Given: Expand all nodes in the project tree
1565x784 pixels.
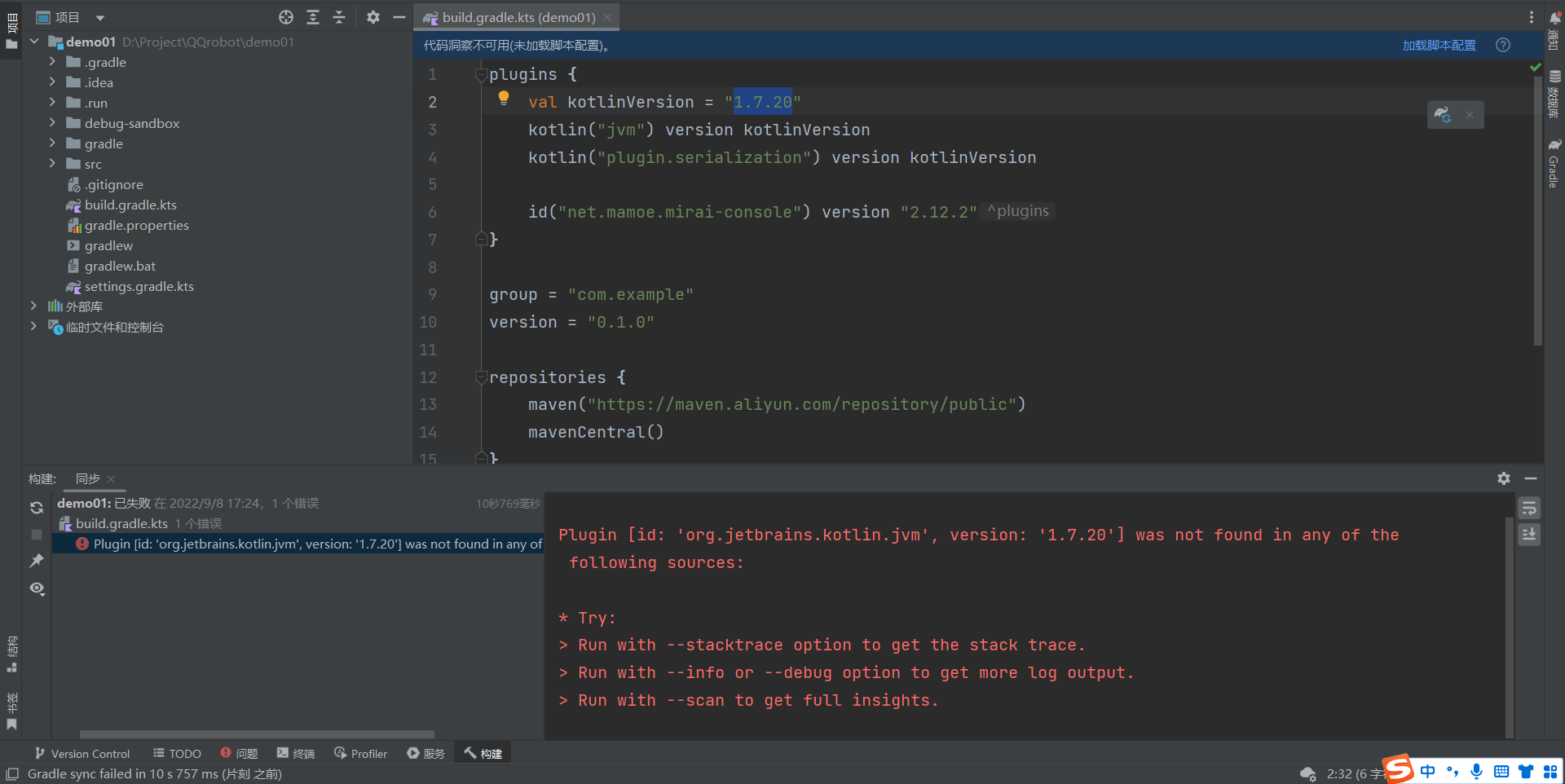Looking at the screenshot, I should coord(313,17).
